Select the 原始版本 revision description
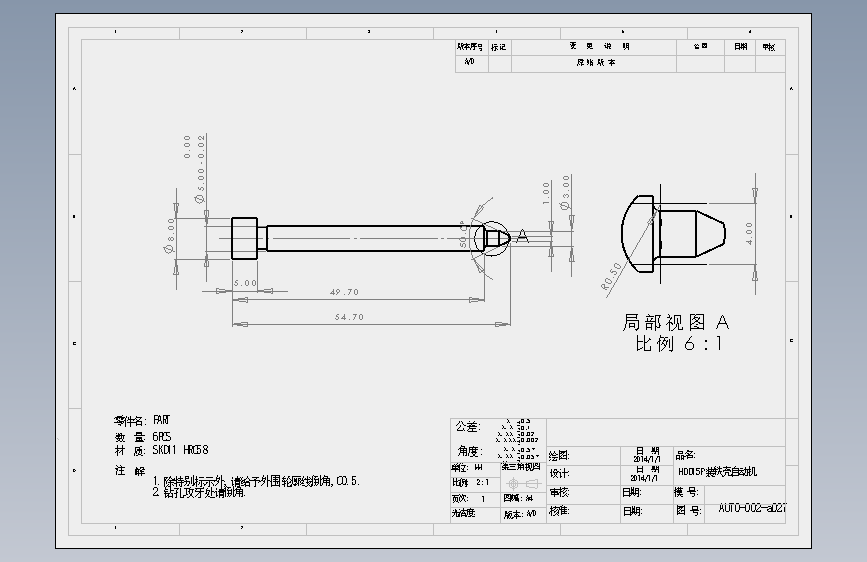The width and height of the screenshot is (867, 562). point(596,63)
